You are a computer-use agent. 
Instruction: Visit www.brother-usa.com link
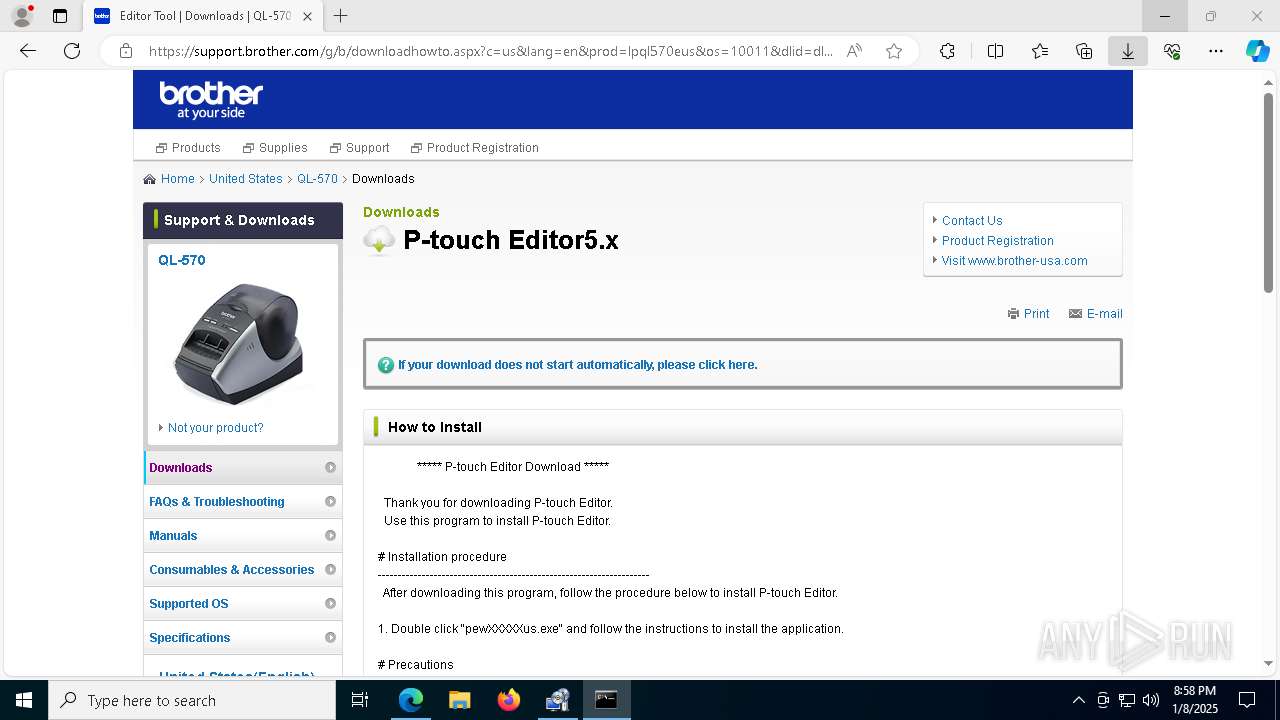tap(1014, 261)
